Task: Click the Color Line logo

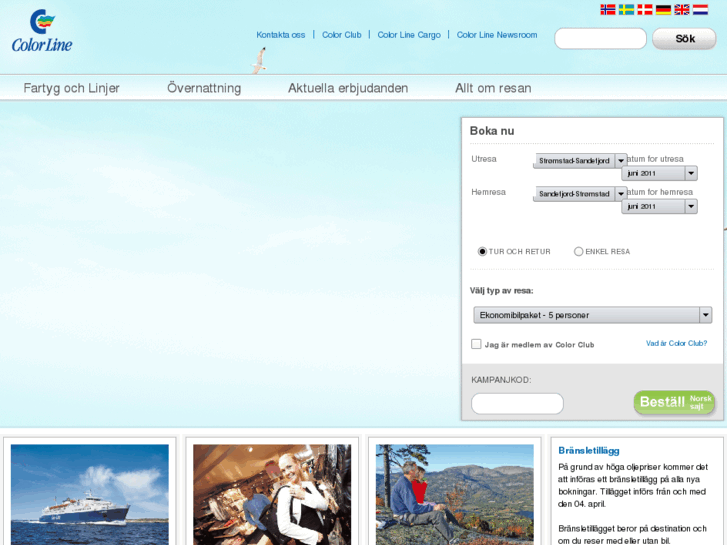Action: coord(42,31)
